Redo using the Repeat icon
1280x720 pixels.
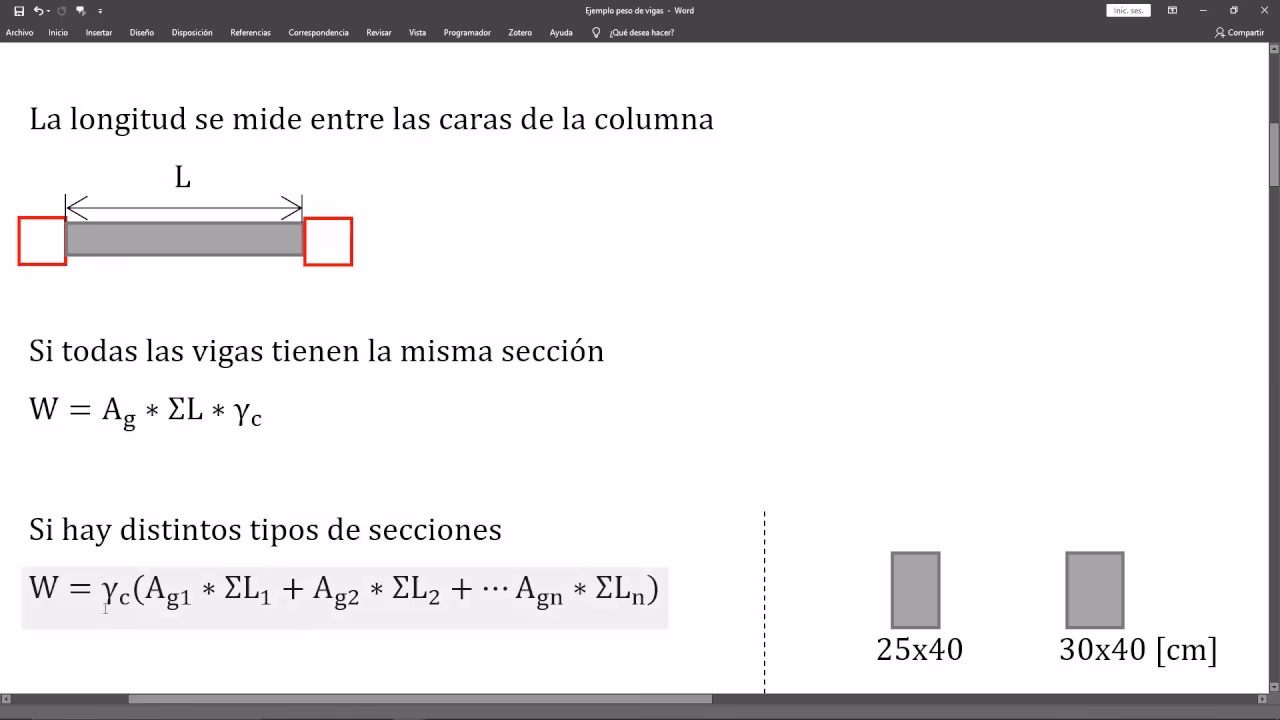pyautogui.click(x=62, y=10)
